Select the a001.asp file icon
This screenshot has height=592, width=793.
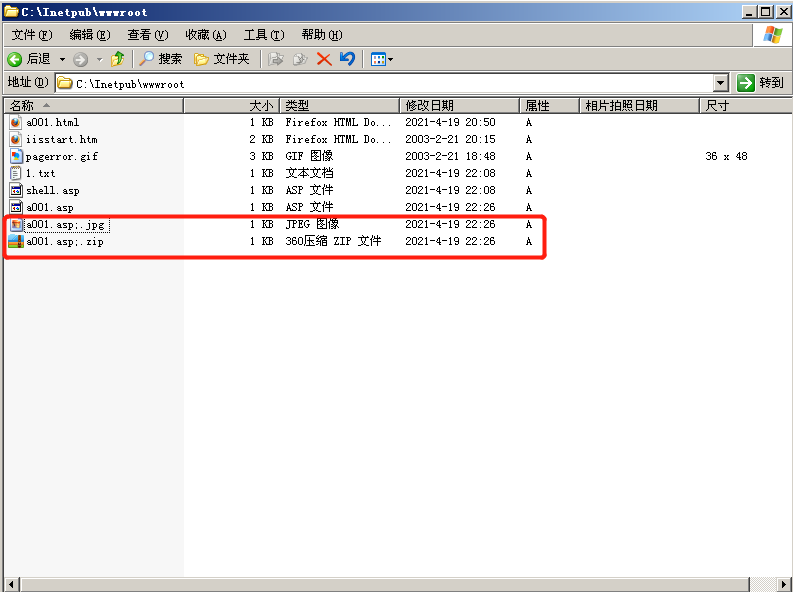[16, 207]
